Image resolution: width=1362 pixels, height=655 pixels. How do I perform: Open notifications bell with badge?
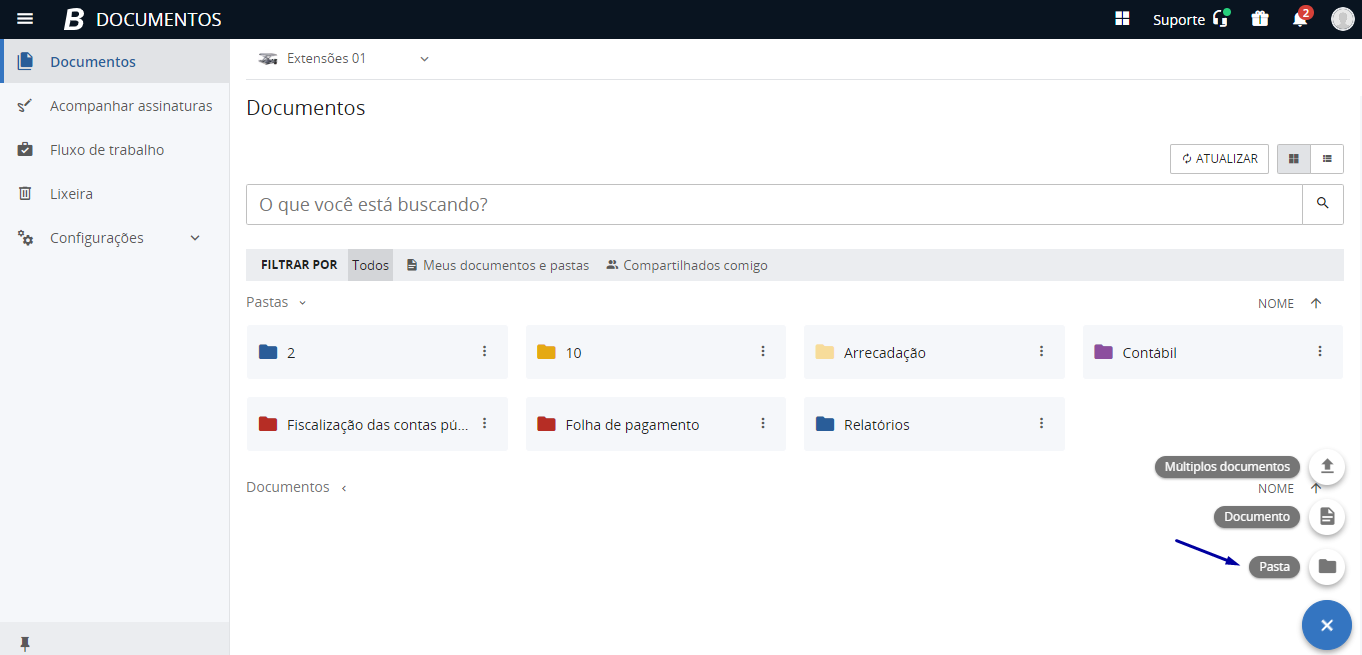[1299, 19]
